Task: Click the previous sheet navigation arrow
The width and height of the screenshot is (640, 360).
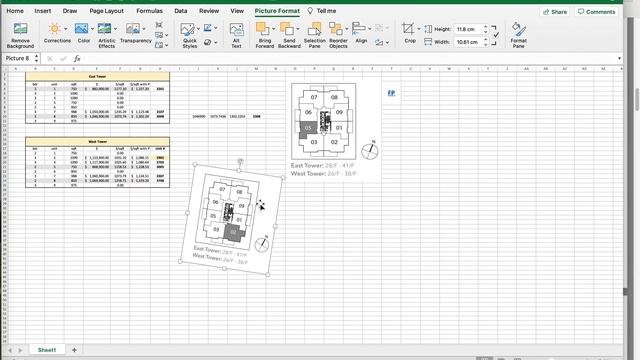Action: [x=10, y=350]
